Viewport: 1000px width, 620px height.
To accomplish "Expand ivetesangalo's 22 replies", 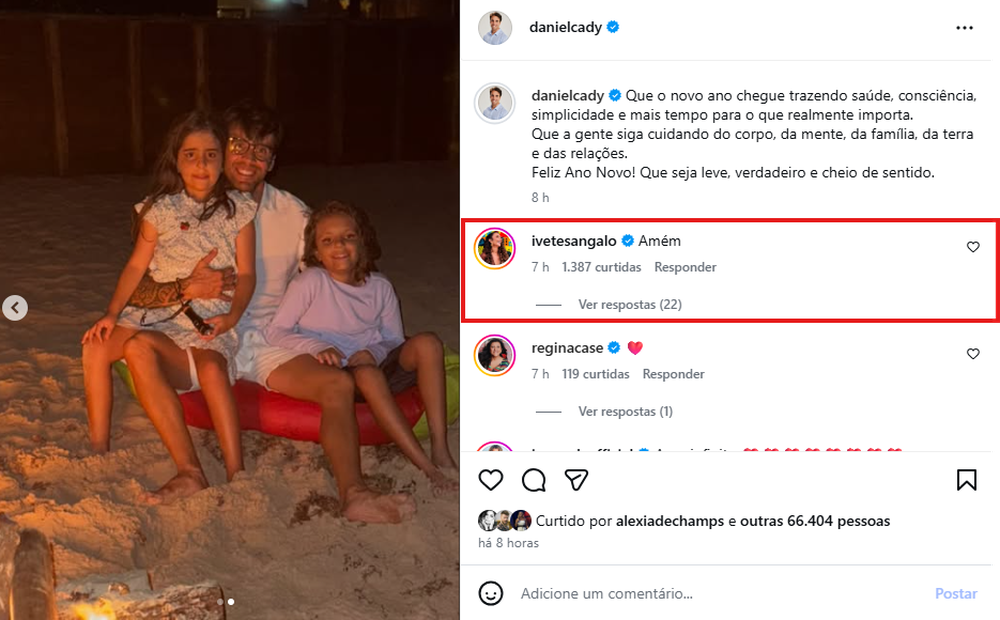I will 630,304.
